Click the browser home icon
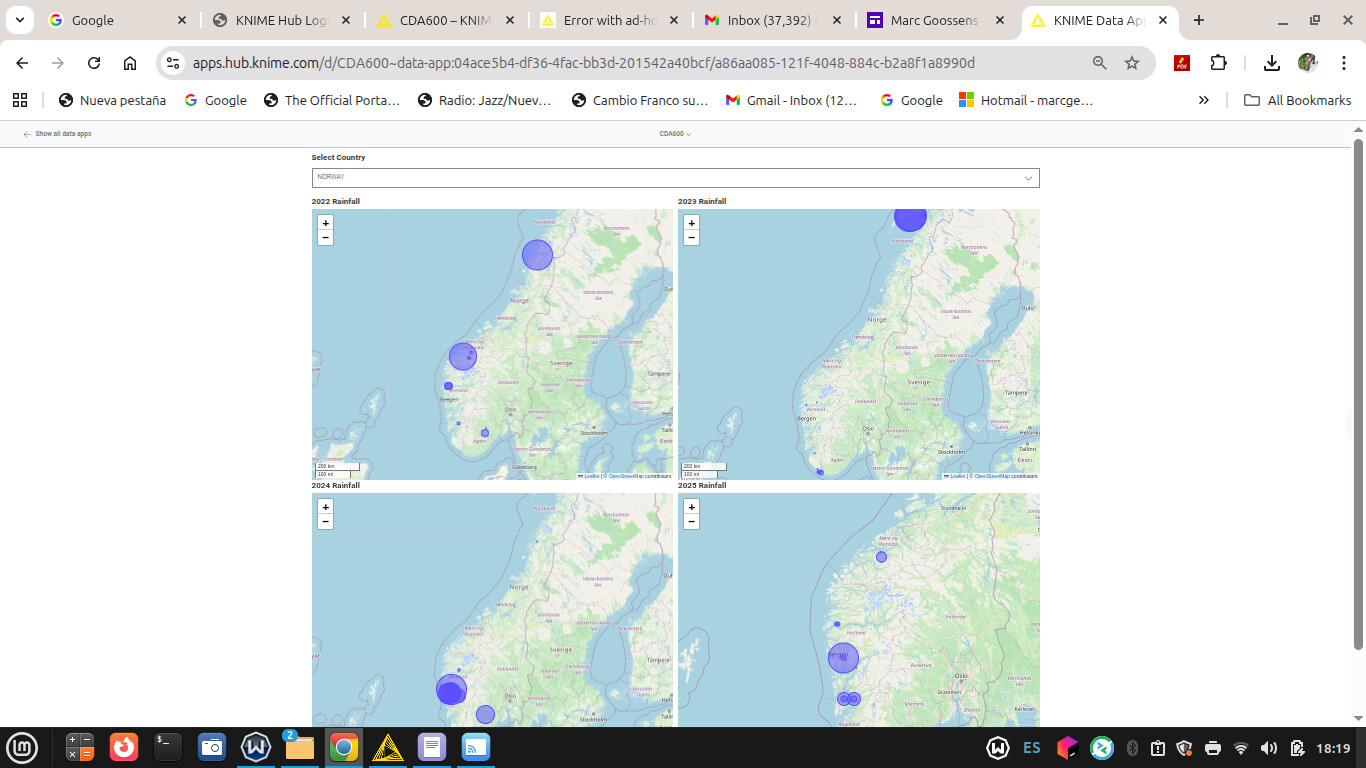Viewport: 1366px width, 768px height. pos(130,63)
